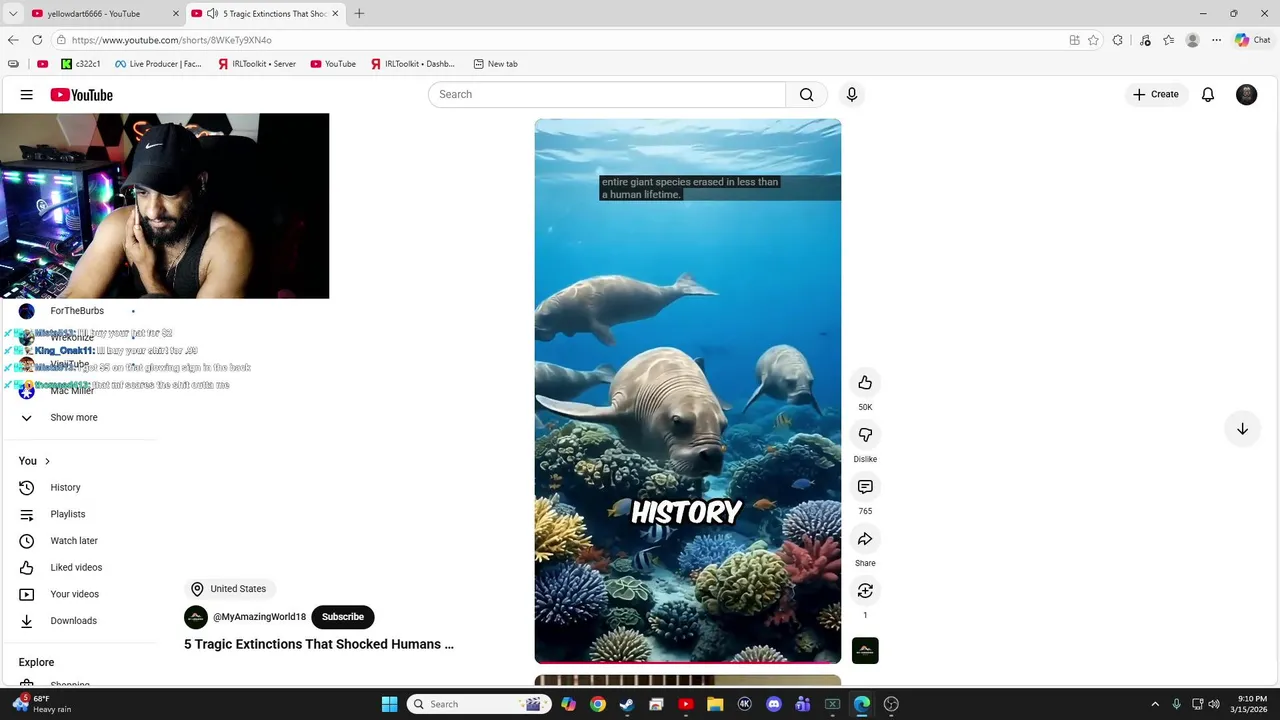The image size is (1280, 720).
Task: Open the tab search dropdown arrow
Action: point(13,14)
